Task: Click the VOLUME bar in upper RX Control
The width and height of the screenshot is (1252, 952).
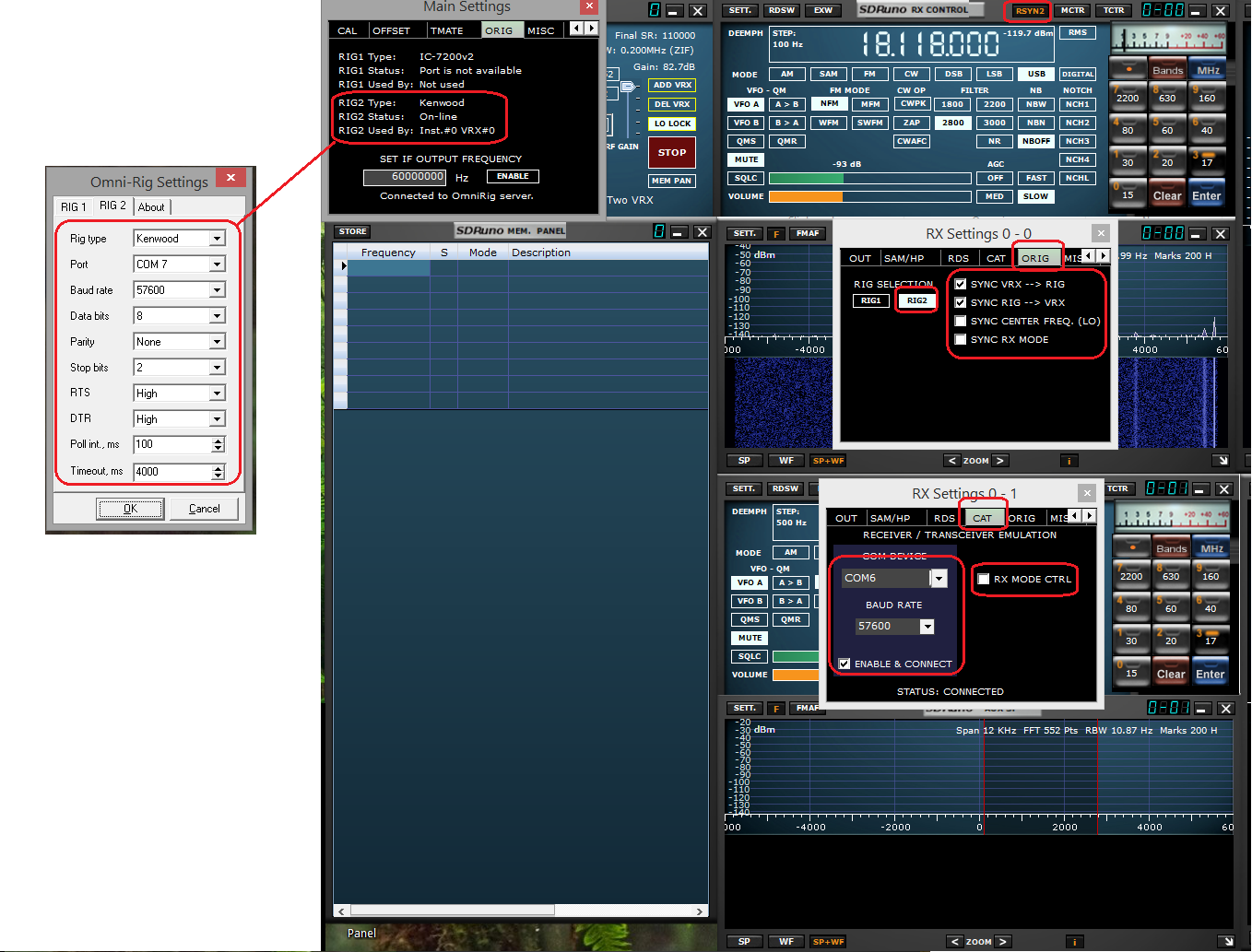Action: [870, 196]
